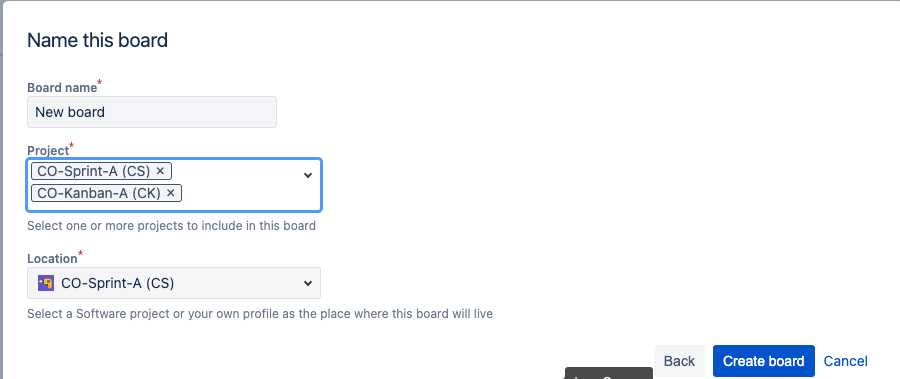Cancel the board creation dialog
The width and height of the screenshot is (900, 379).
[845, 361]
